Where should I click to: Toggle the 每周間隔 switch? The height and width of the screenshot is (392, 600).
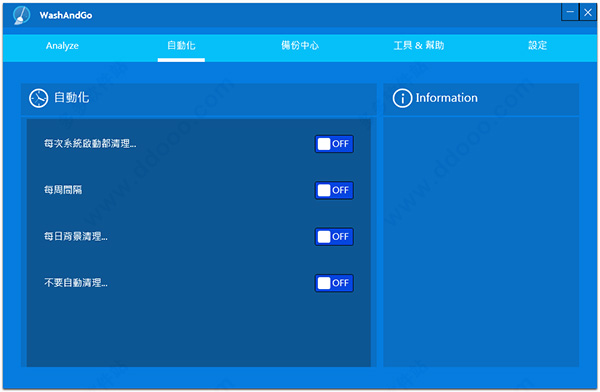pyautogui.click(x=334, y=190)
